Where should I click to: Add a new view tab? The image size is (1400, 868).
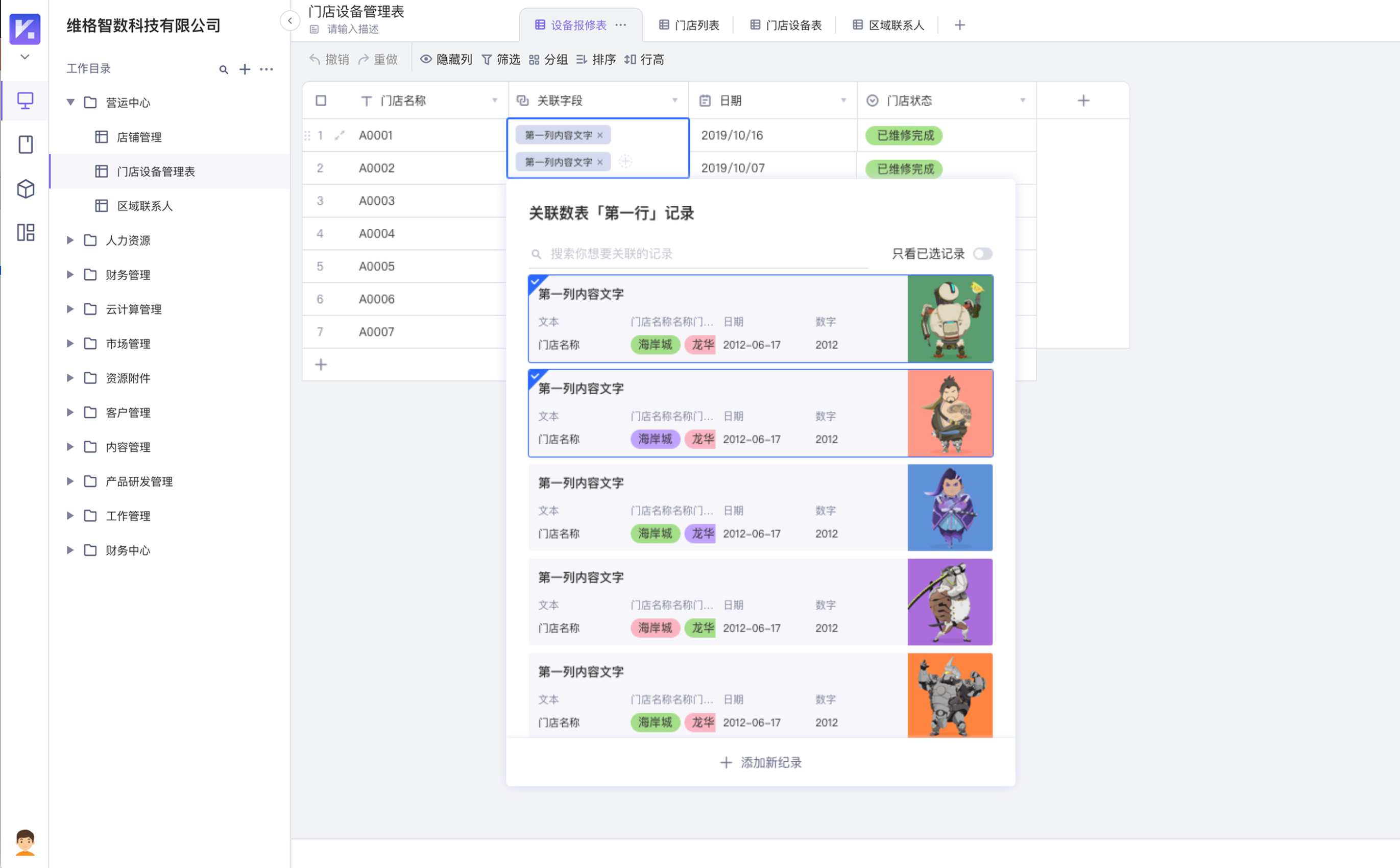[x=960, y=25]
